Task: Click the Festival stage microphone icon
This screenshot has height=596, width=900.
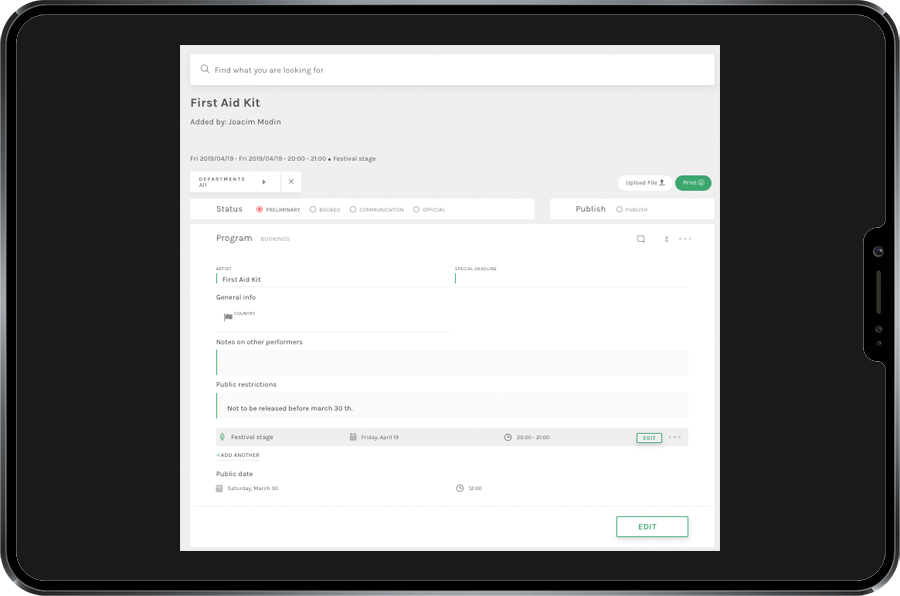Action: (222, 437)
